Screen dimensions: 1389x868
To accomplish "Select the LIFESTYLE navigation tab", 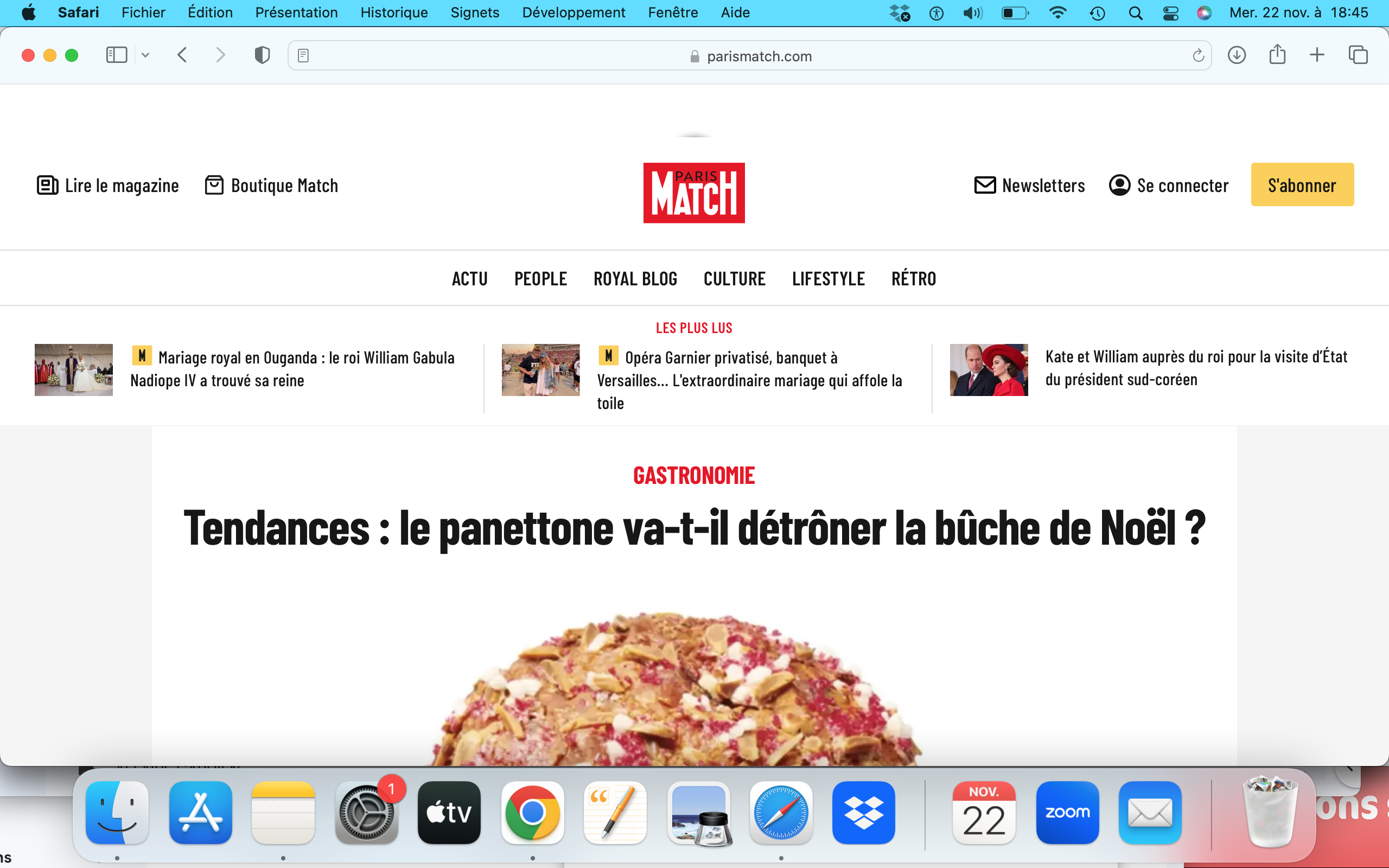I will [x=828, y=278].
